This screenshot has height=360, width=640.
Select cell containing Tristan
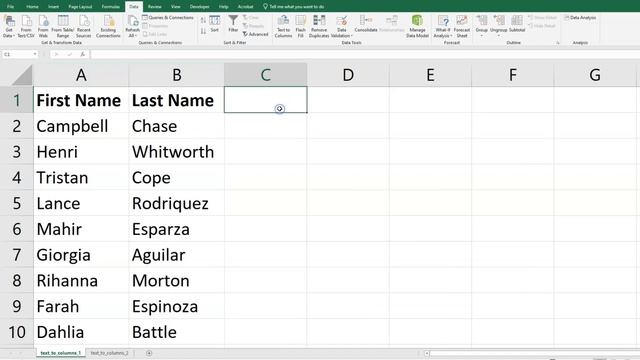[81, 178]
